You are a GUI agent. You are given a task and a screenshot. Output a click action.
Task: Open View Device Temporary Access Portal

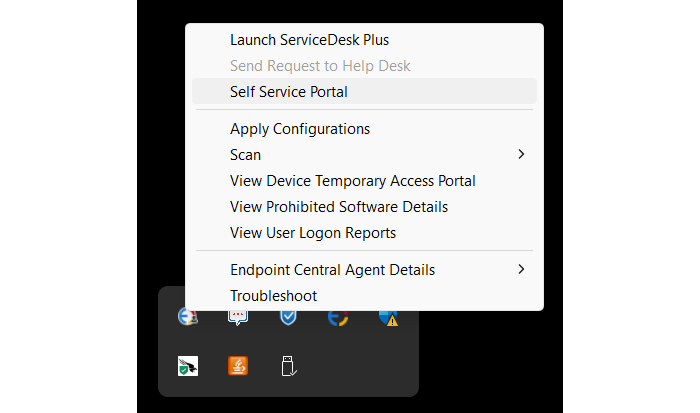(x=352, y=181)
